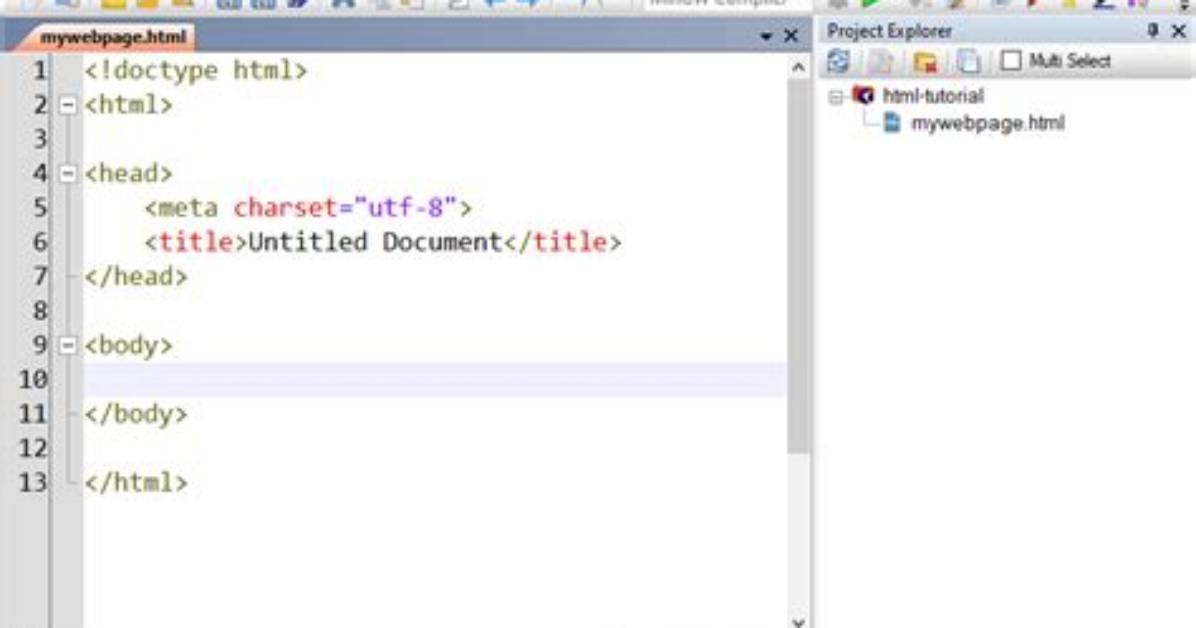Screen dimensions: 1196x628
Task: Click the remove folder icon in Project Explorer
Action: click(x=924, y=61)
